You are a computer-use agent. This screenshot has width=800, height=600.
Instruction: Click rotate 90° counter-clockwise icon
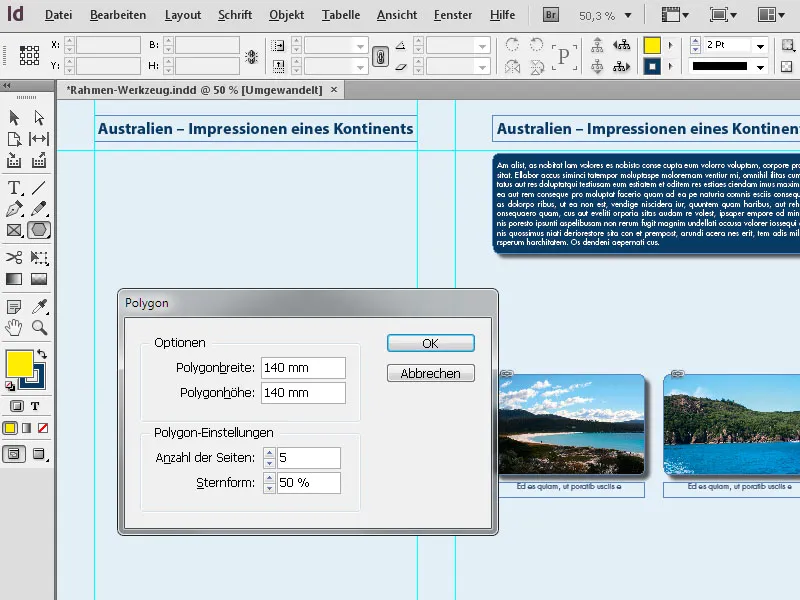[x=536, y=45]
